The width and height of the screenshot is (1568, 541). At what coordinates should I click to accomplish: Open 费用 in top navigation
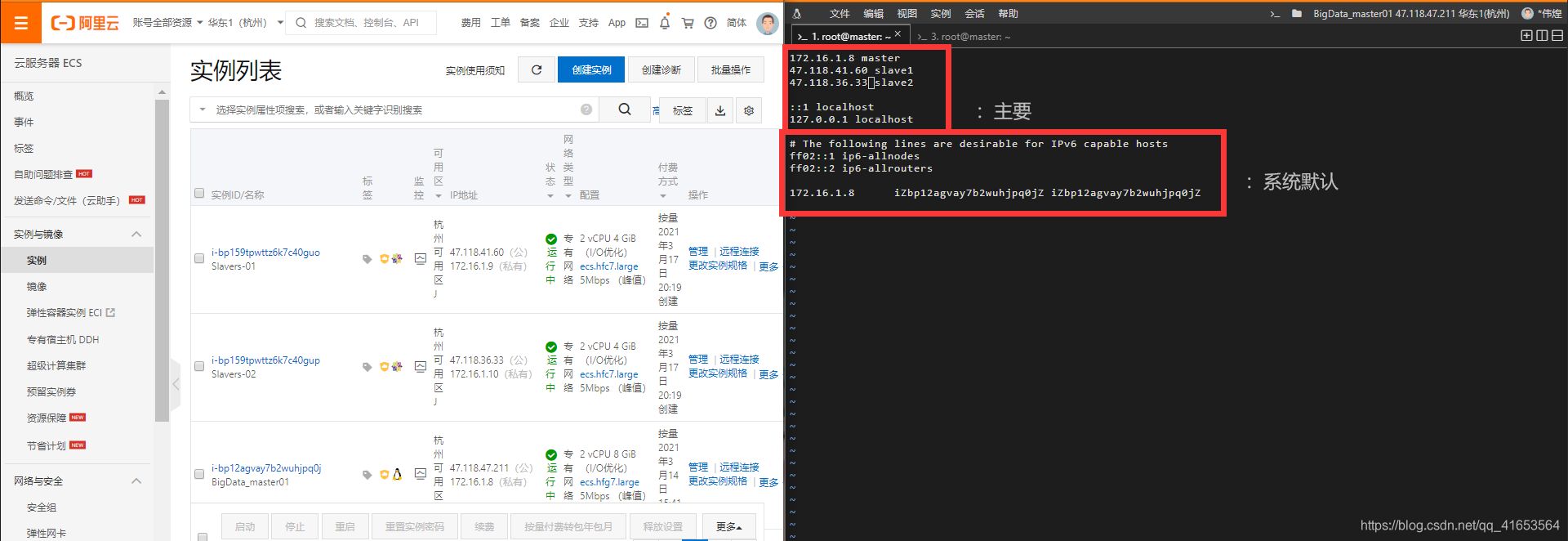(470, 23)
